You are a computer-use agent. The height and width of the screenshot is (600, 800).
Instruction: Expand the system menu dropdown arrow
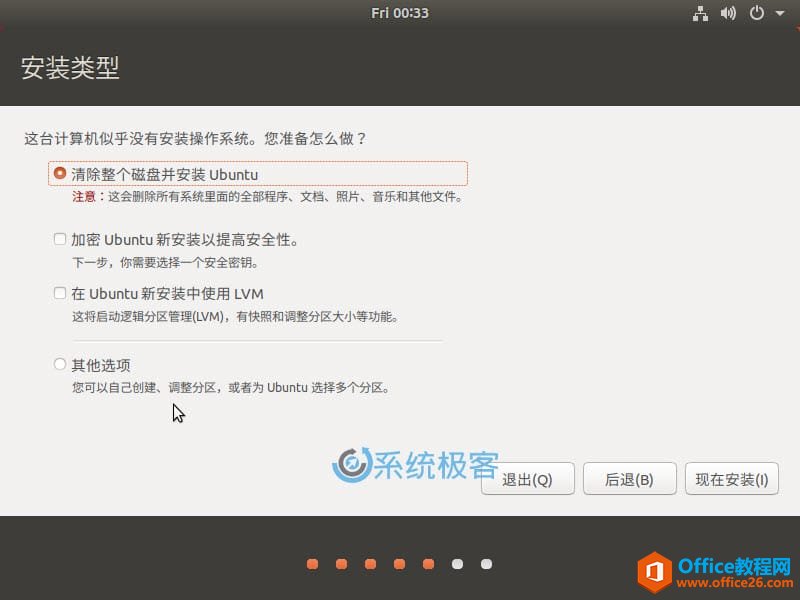point(780,13)
